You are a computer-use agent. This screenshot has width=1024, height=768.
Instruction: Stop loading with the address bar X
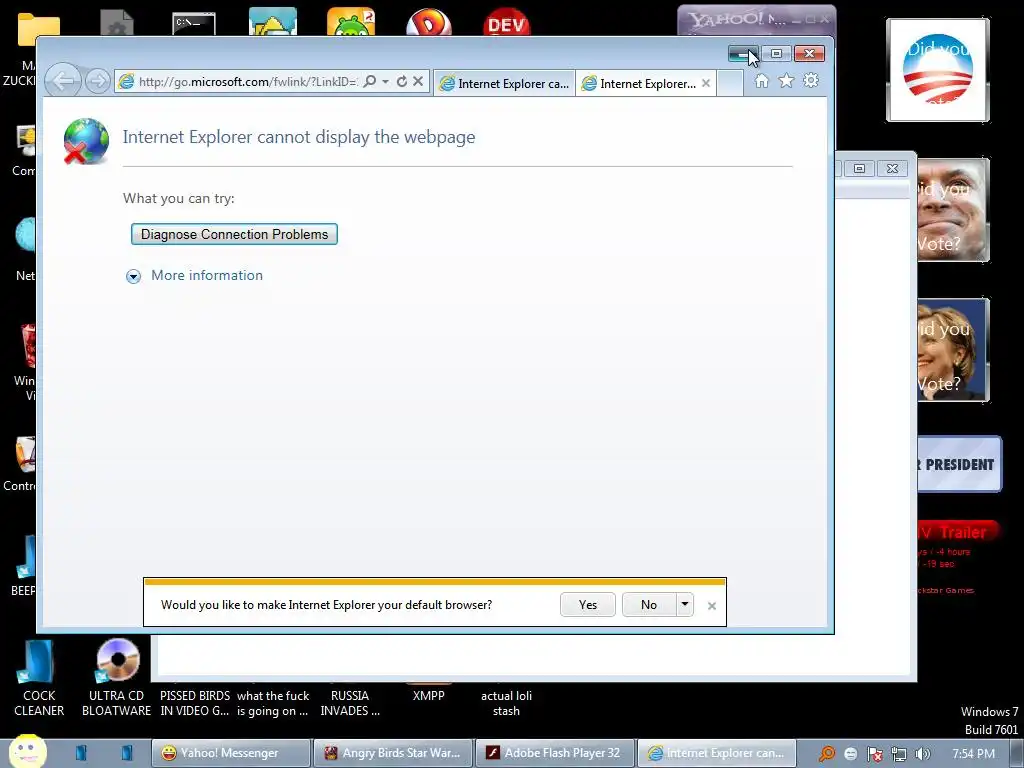[x=419, y=82]
